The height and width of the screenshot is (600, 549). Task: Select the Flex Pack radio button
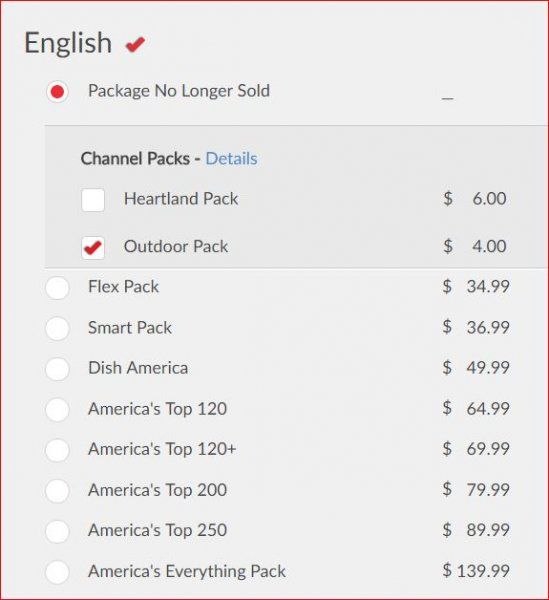tap(57, 287)
